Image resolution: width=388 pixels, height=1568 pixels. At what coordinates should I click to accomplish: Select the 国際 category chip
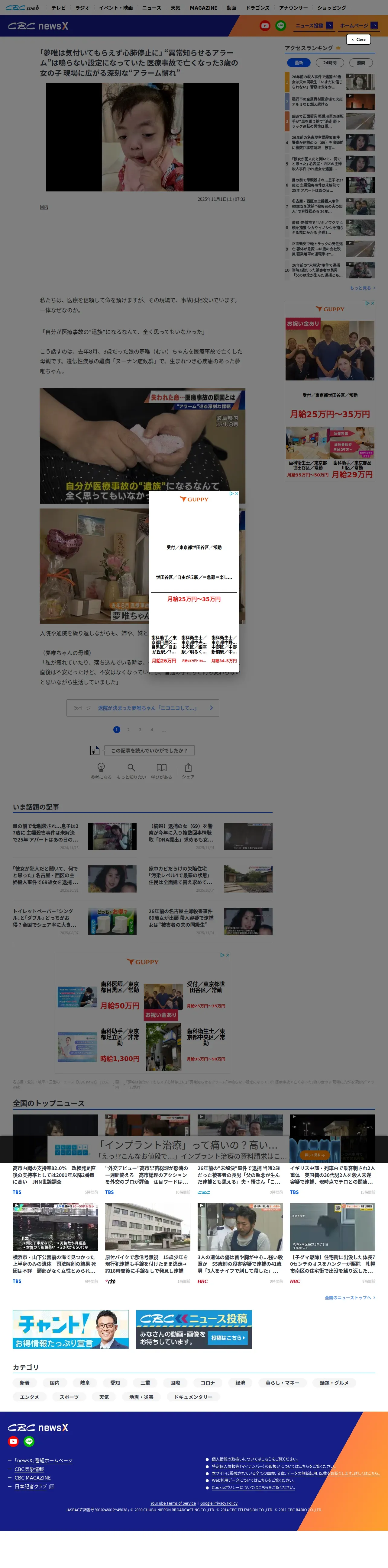[176, 1383]
